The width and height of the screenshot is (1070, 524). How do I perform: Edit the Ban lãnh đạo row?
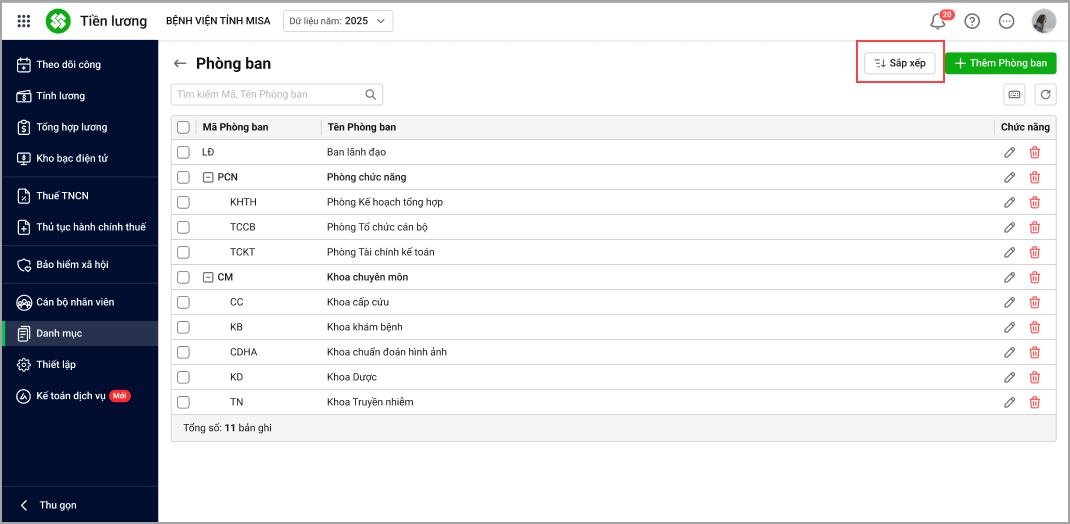1010,152
